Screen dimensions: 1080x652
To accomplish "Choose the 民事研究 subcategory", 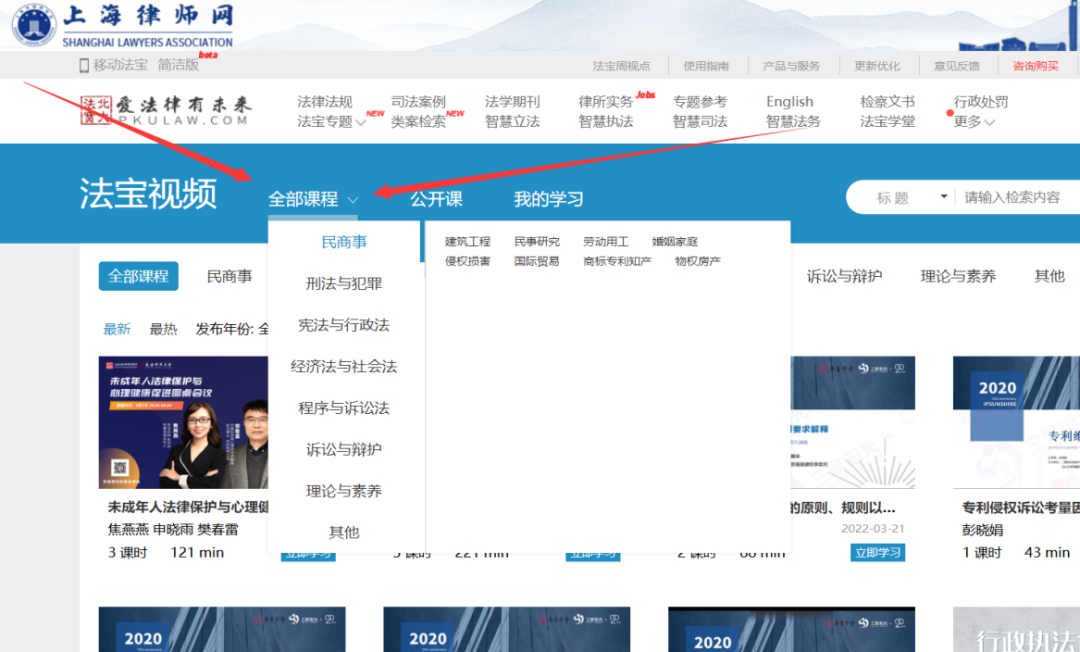I will point(537,242).
